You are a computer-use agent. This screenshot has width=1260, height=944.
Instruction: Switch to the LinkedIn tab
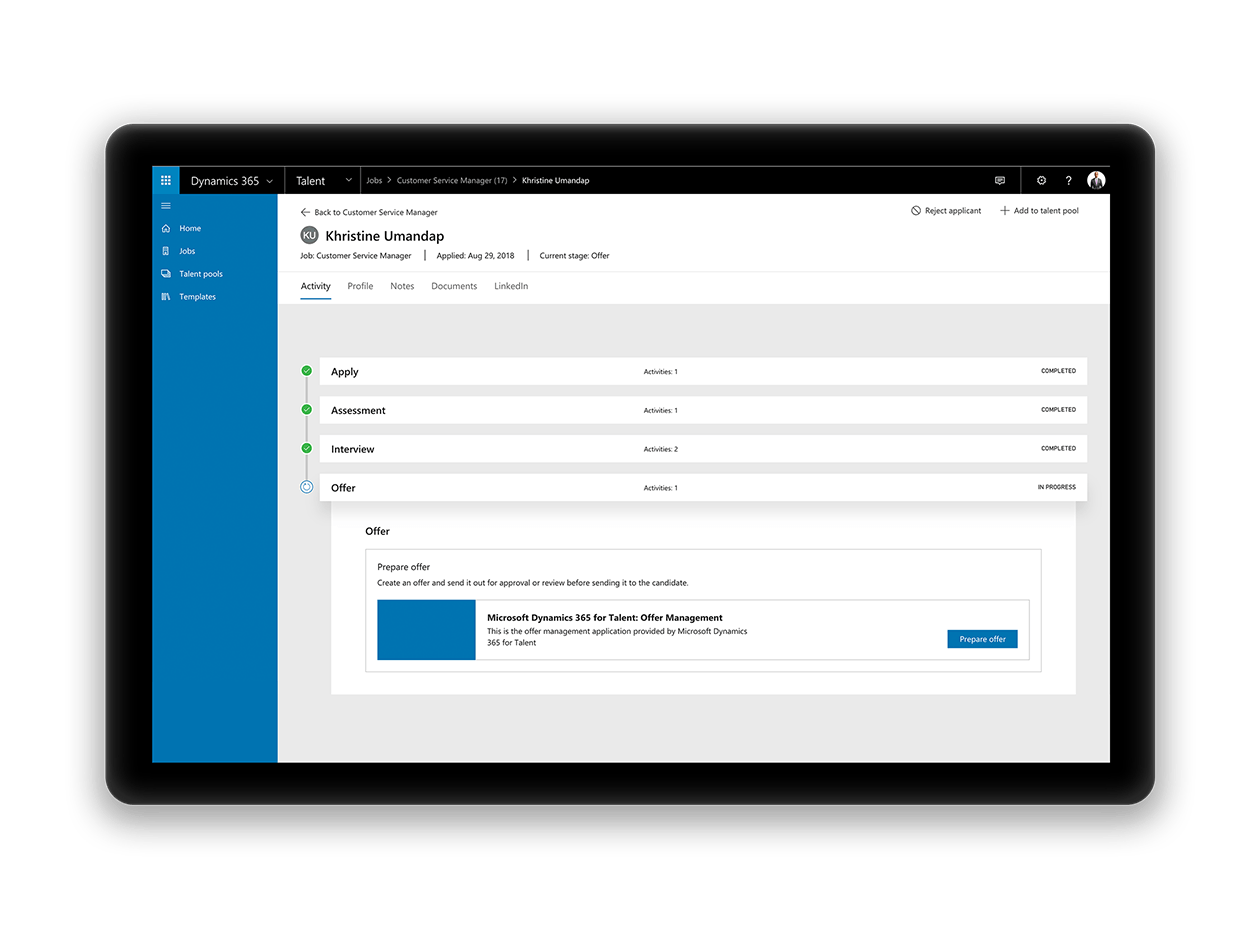coord(511,287)
